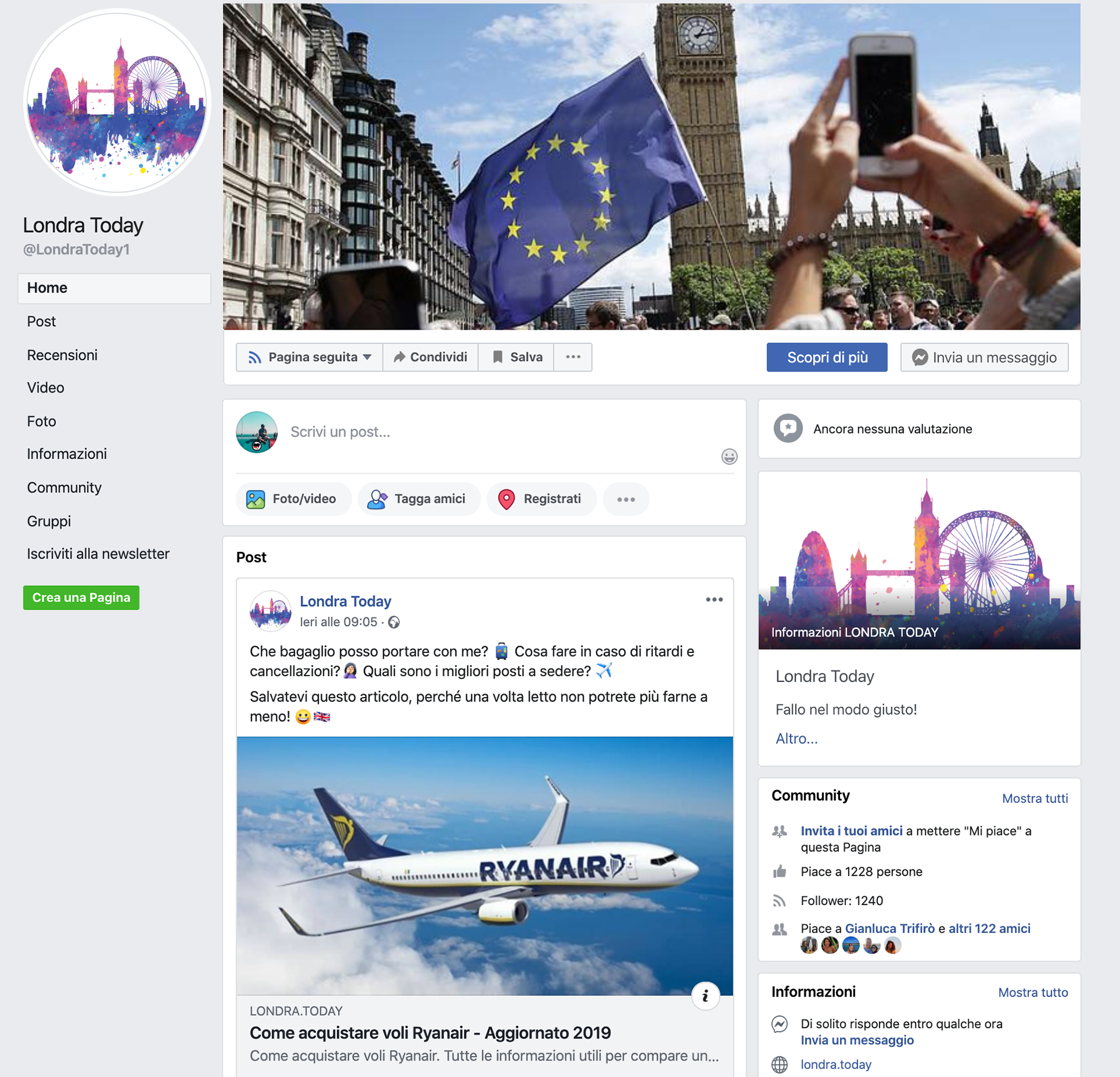Viewport: 1120px width, 1077px height.
Task: Click the Tagga amici button
Action: 419,499
